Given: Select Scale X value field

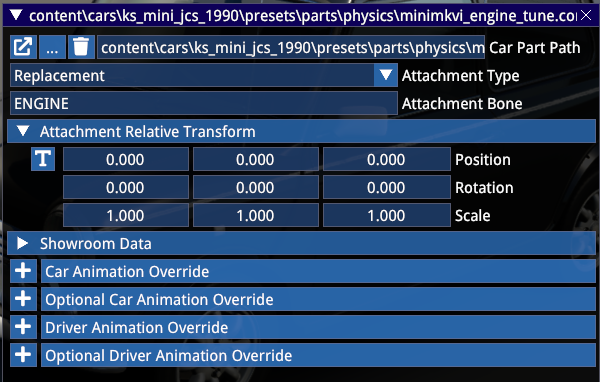Looking at the screenshot, I should (x=126, y=215).
